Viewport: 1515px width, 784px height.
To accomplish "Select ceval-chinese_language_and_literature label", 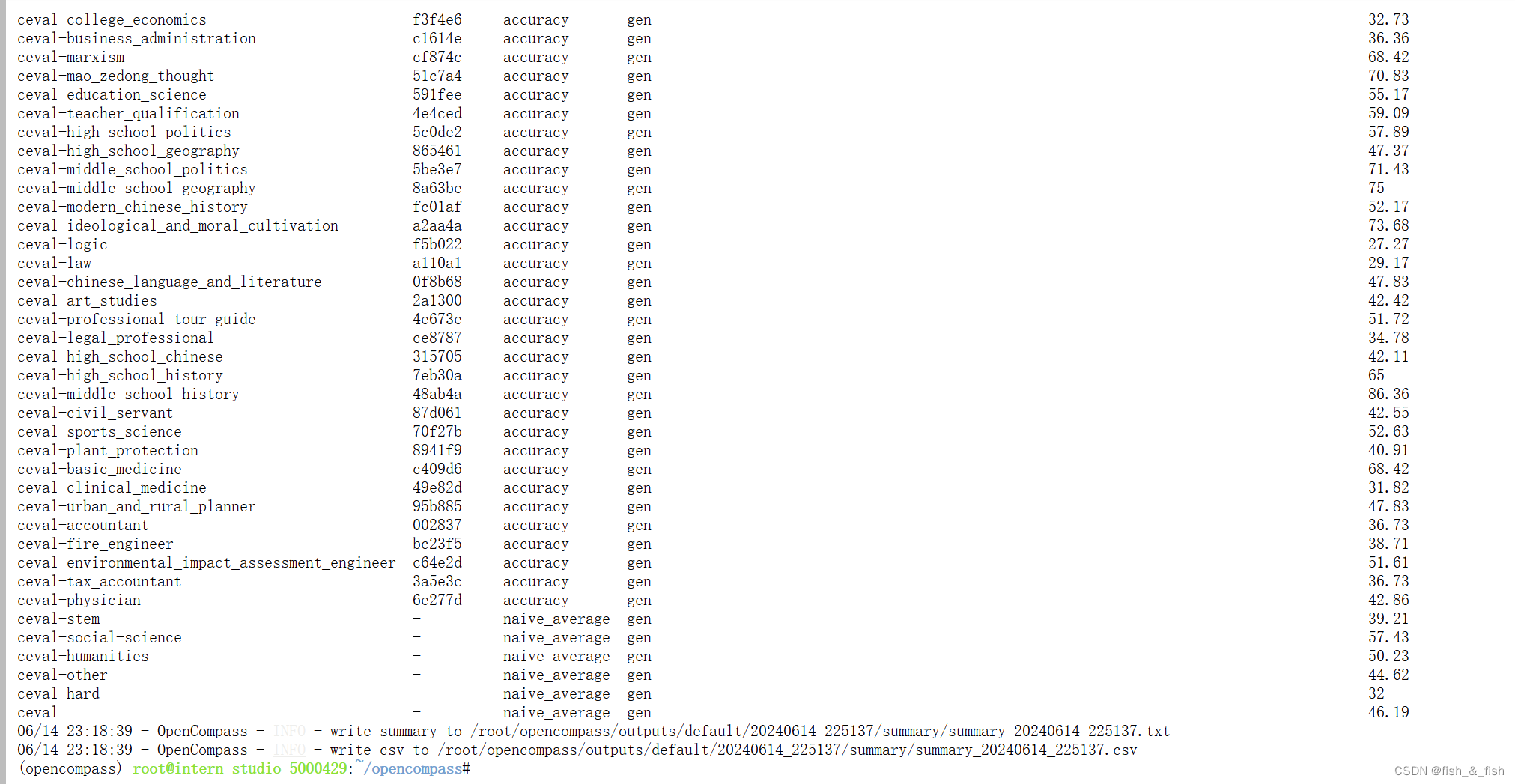I will tap(169, 282).
